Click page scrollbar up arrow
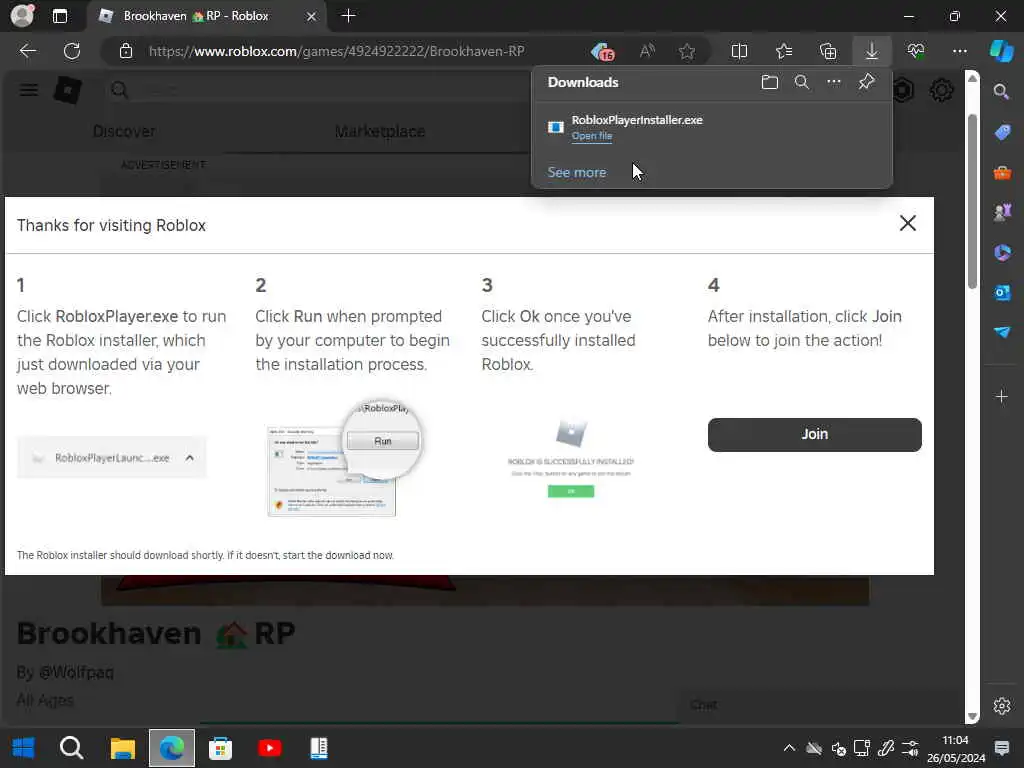 coord(972,78)
